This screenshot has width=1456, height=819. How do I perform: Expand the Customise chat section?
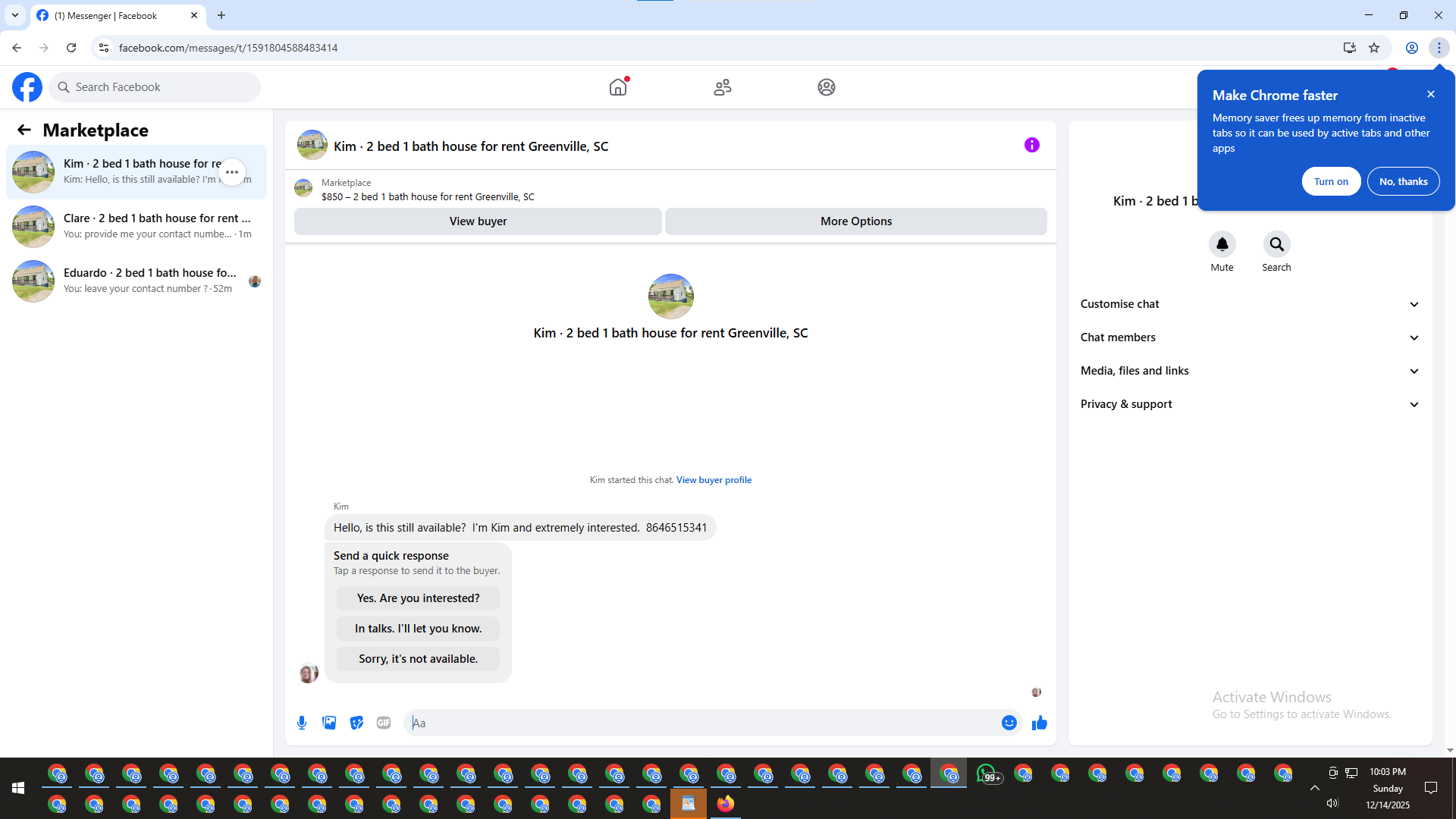tap(1248, 304)
